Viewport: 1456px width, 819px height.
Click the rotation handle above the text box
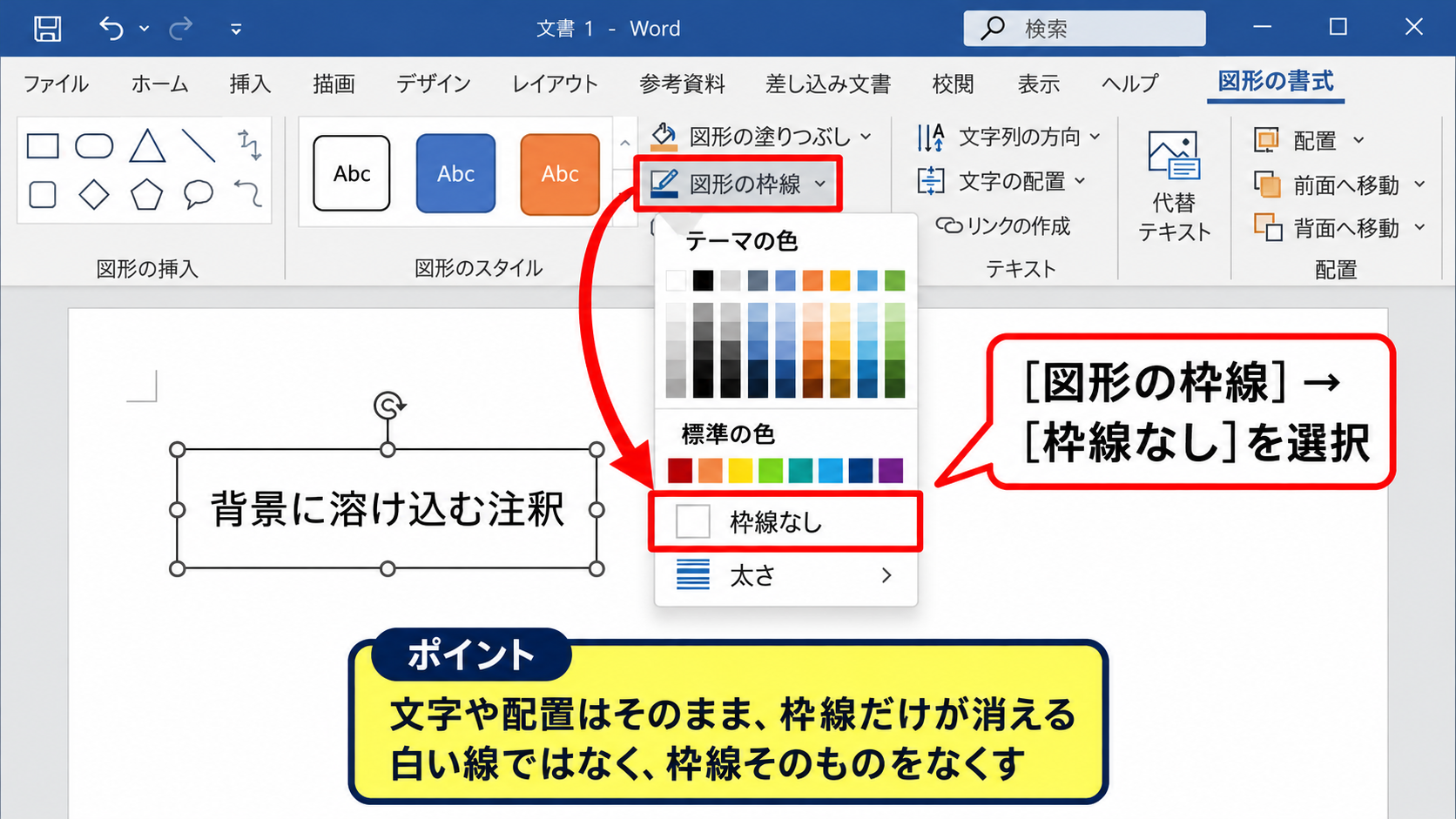[388, 405]
